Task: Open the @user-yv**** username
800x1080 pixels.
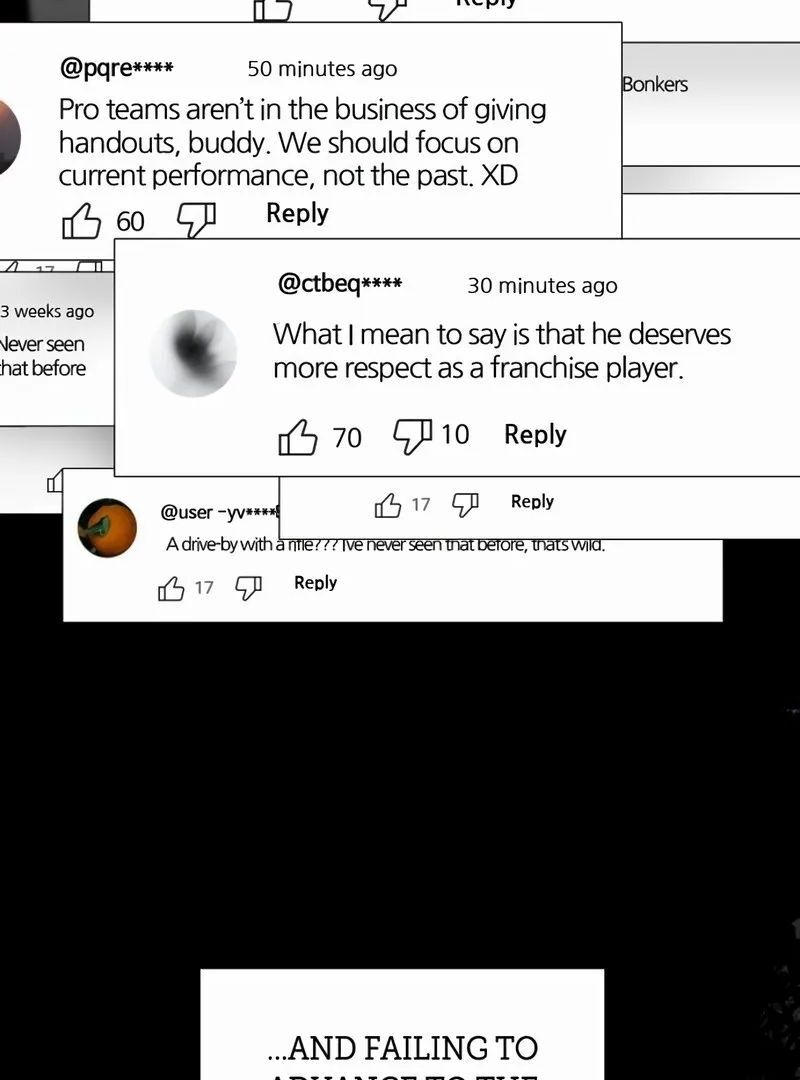Action: 220,512
